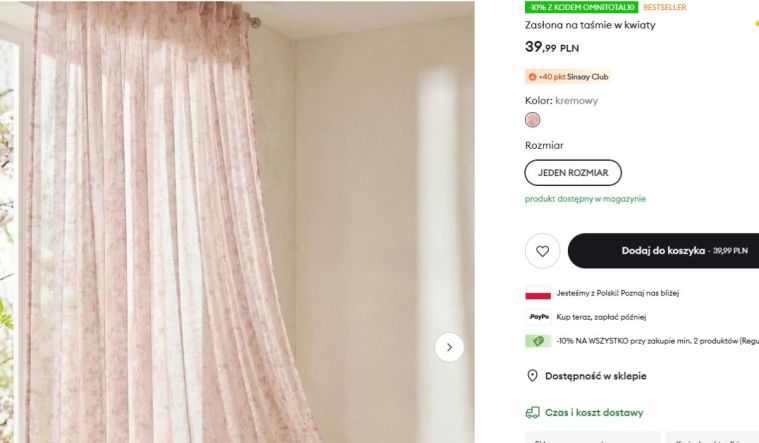Click the +40 pkt Sinsay Club badge
This screenshot has height=443, width=759.
point(568,77)
